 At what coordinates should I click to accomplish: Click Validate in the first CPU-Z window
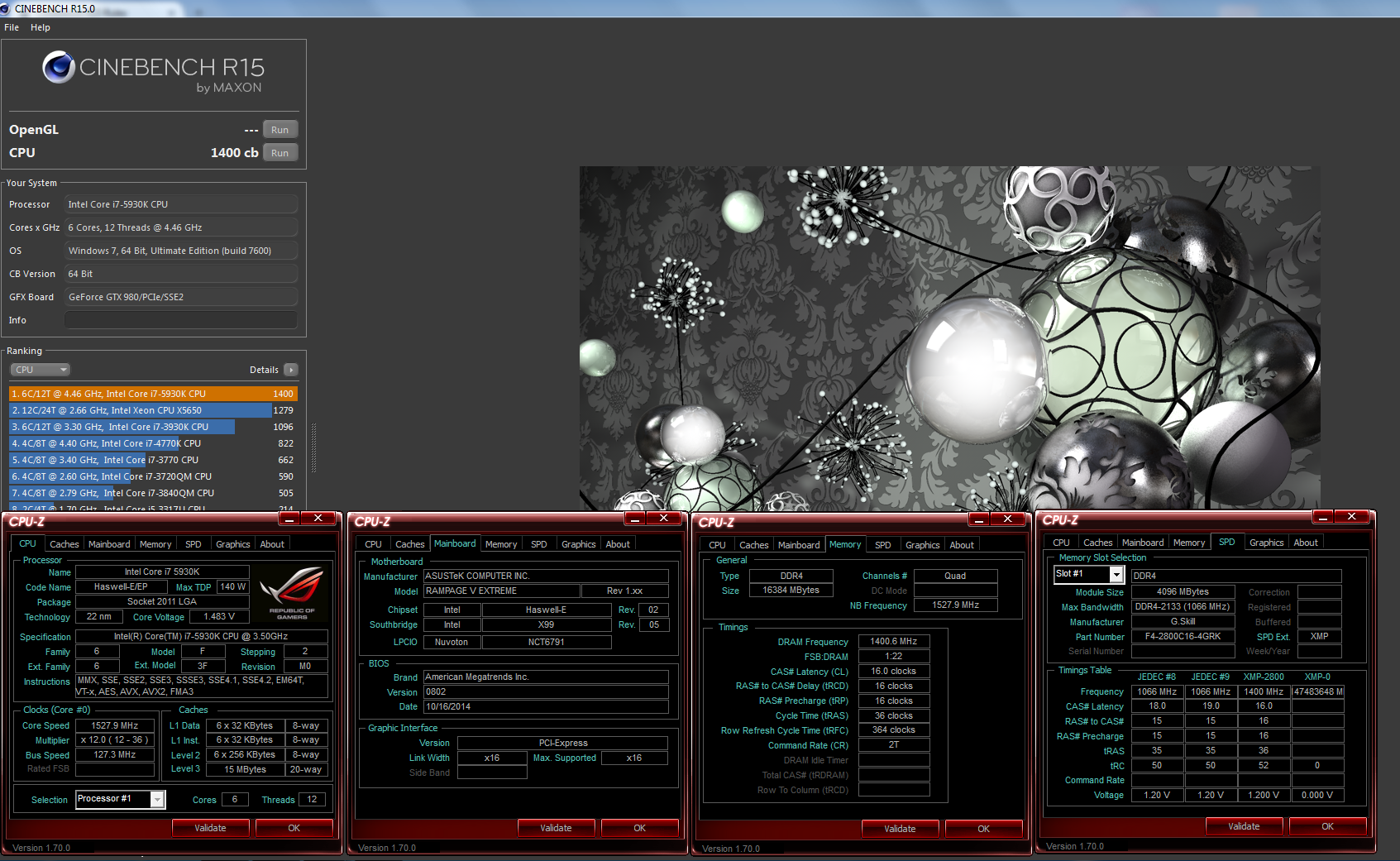pyautogui.click(x=210, y=828)
